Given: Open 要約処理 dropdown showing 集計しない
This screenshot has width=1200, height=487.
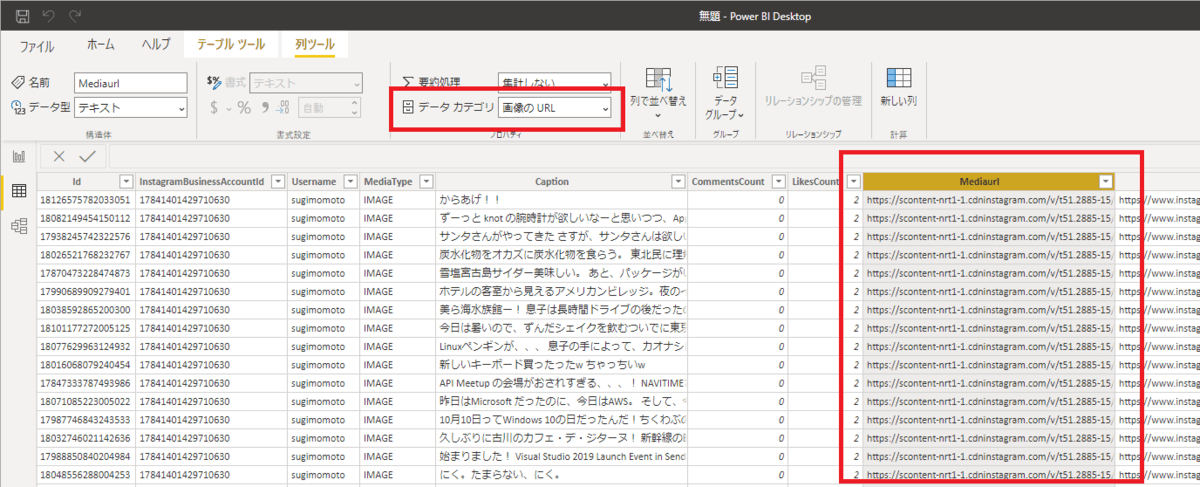Looking at the screenshot, I should (x=555, y=82).
